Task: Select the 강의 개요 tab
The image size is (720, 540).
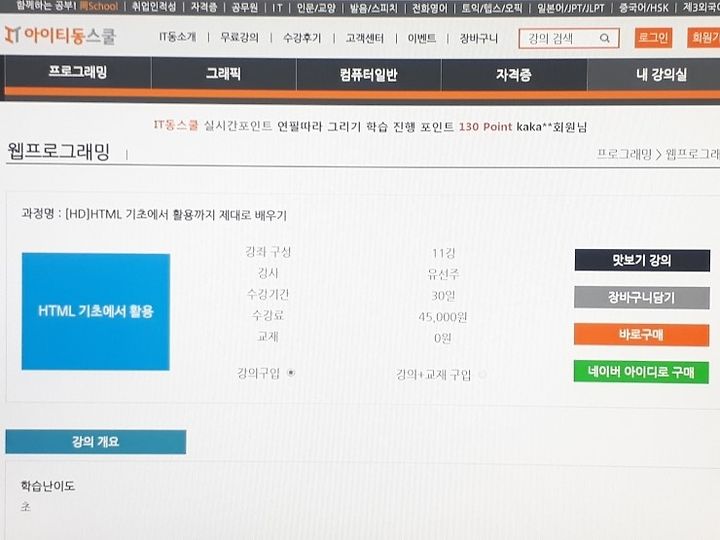Action: pyautogui.click(x=96, y=442)
